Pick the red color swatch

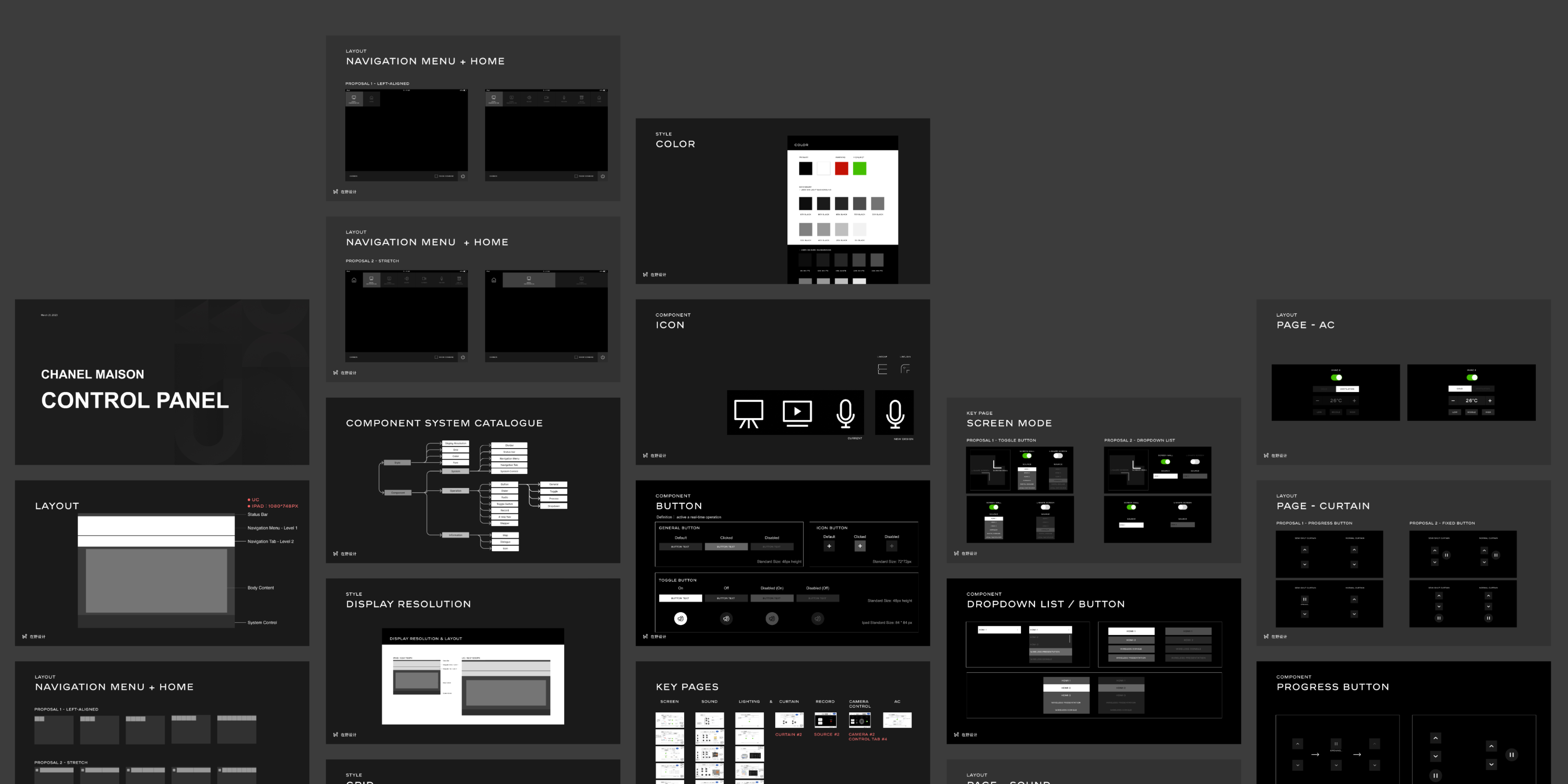click(841, 168)
